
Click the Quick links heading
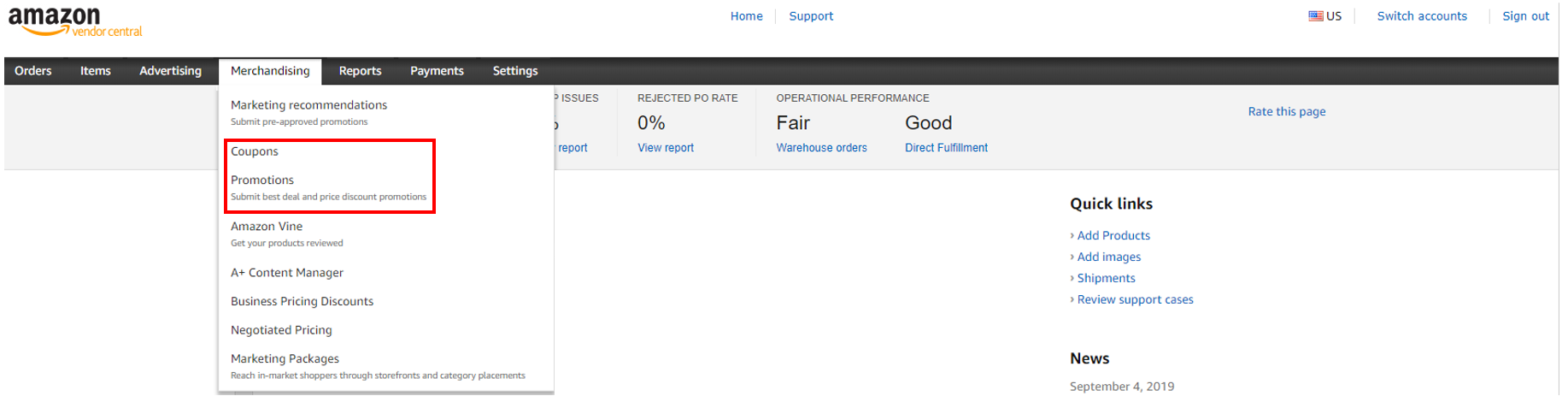[1111, 204]
